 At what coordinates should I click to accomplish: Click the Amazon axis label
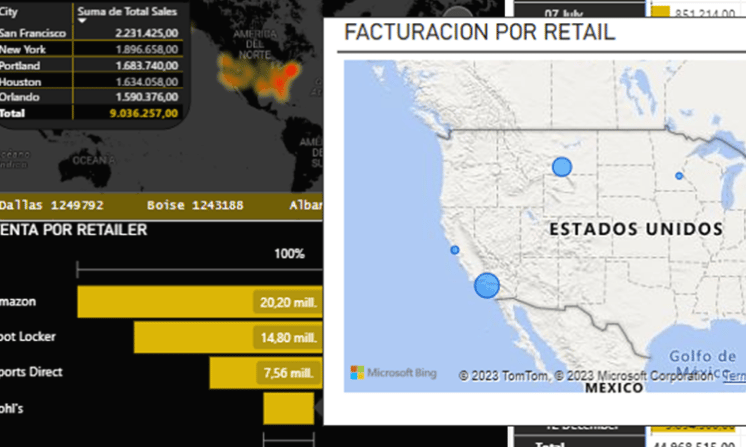(18, 301)
